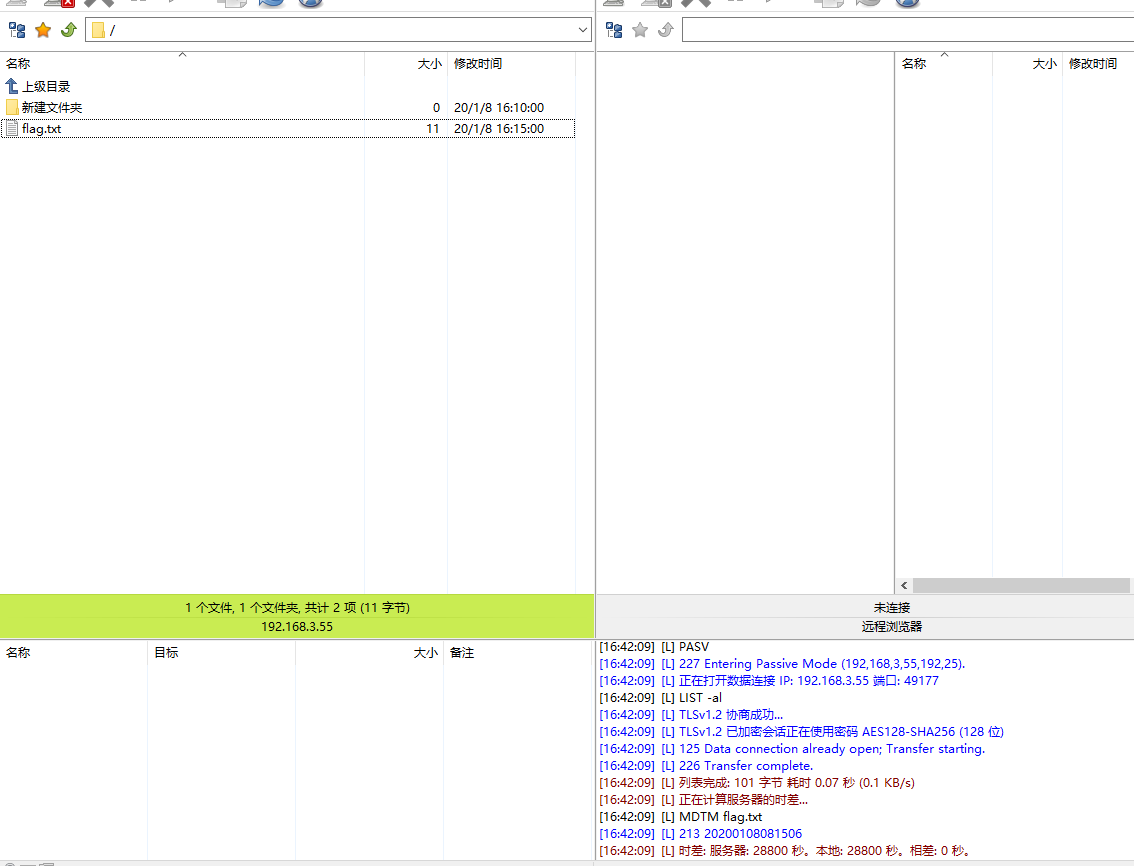Viewport: 1134px width, 866px height.
Task: Click the log line '正在打开数据连接 IP: 192.168.3.55'
Action: [769, 681]
